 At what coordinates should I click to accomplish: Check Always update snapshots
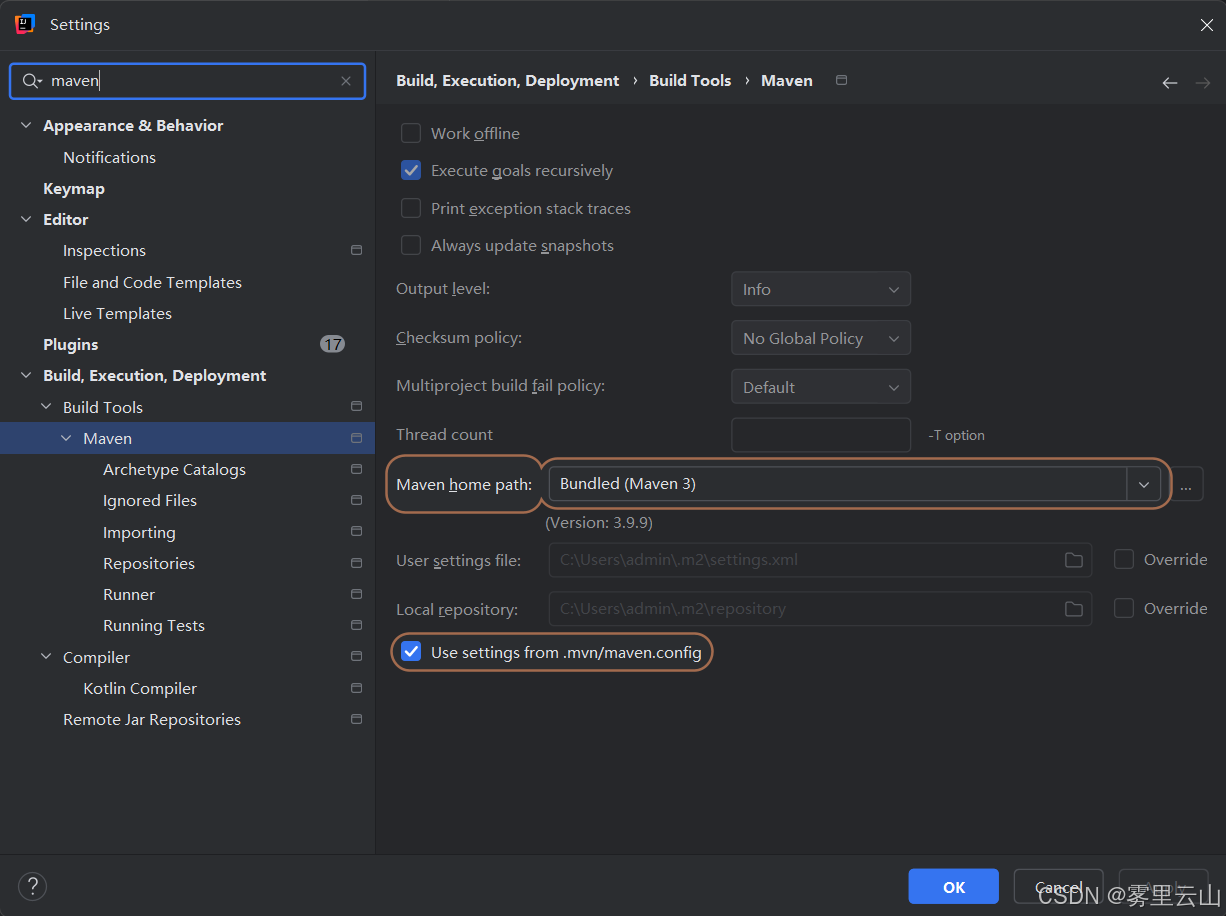pos(411,245)
